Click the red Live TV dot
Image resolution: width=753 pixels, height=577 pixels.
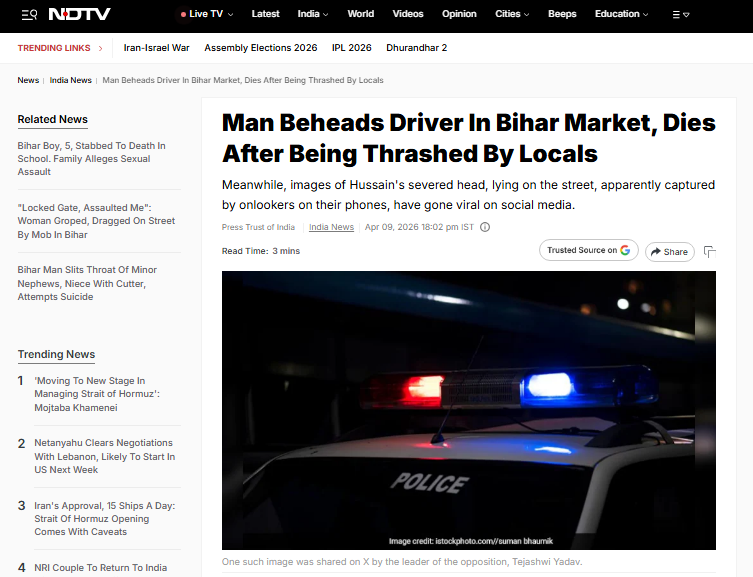pyautogui.click(x=183, y=14)
